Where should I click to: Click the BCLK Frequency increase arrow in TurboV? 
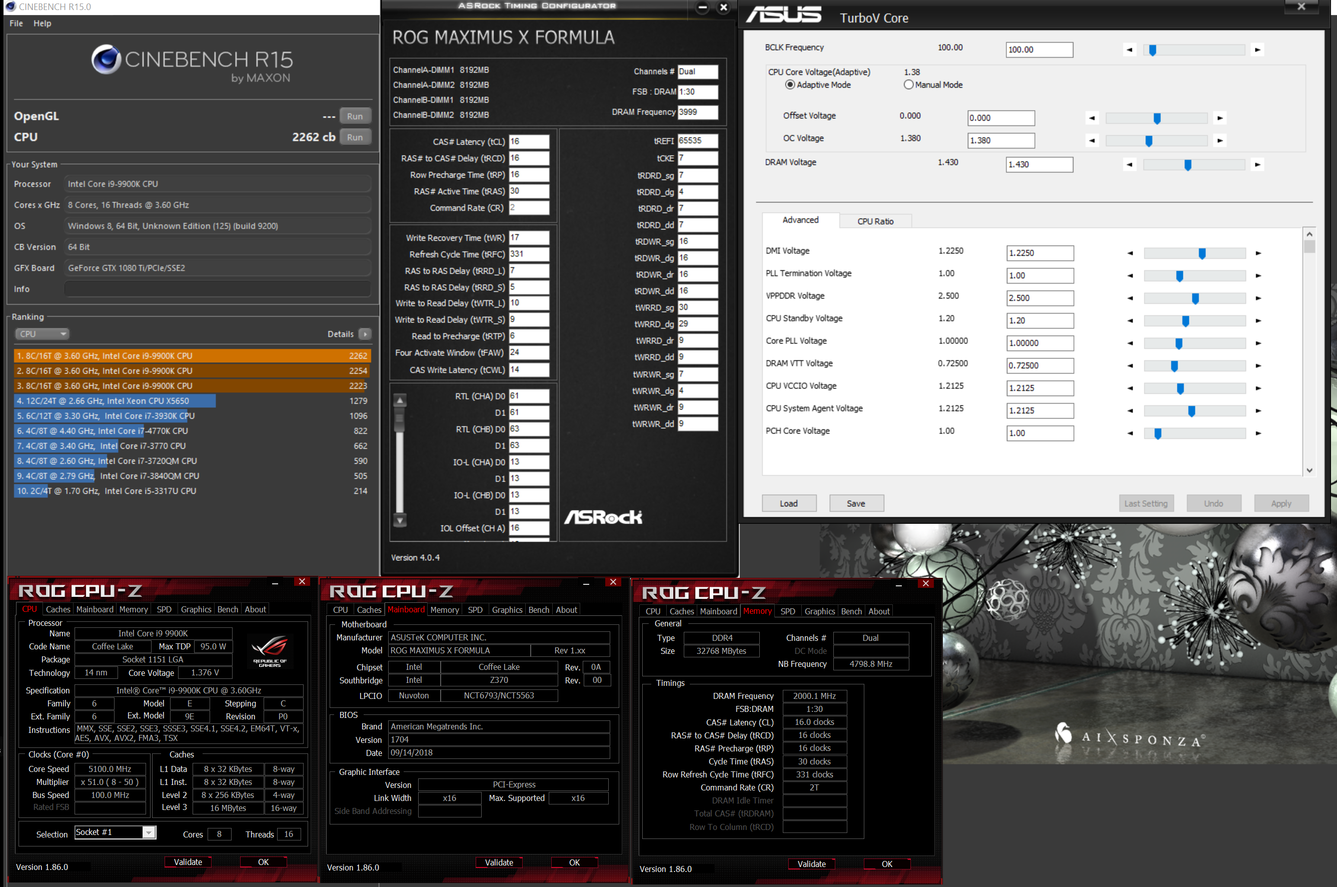[1258, 50]
